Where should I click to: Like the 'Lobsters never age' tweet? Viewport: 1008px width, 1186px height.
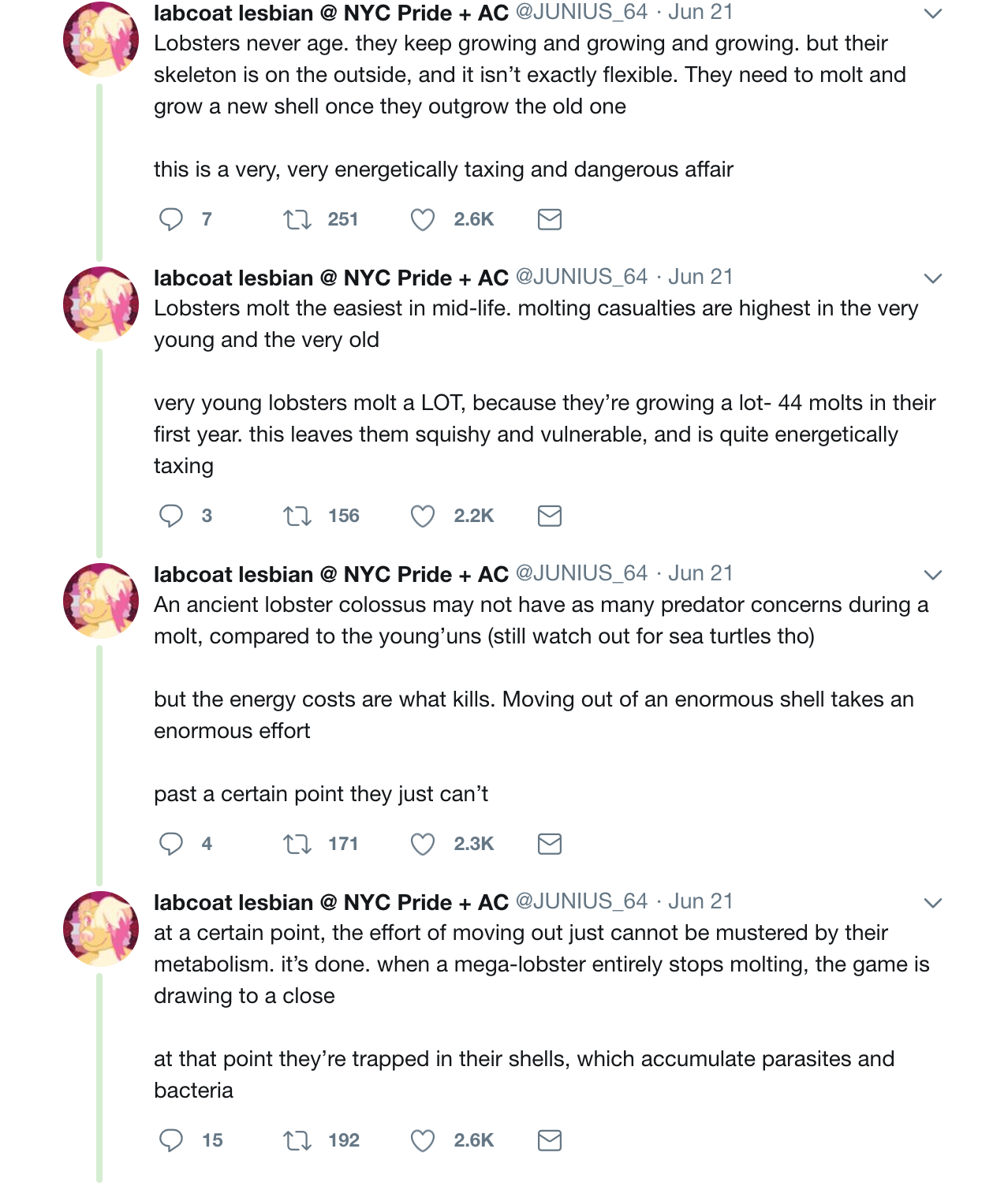click(x=423, y=219)
